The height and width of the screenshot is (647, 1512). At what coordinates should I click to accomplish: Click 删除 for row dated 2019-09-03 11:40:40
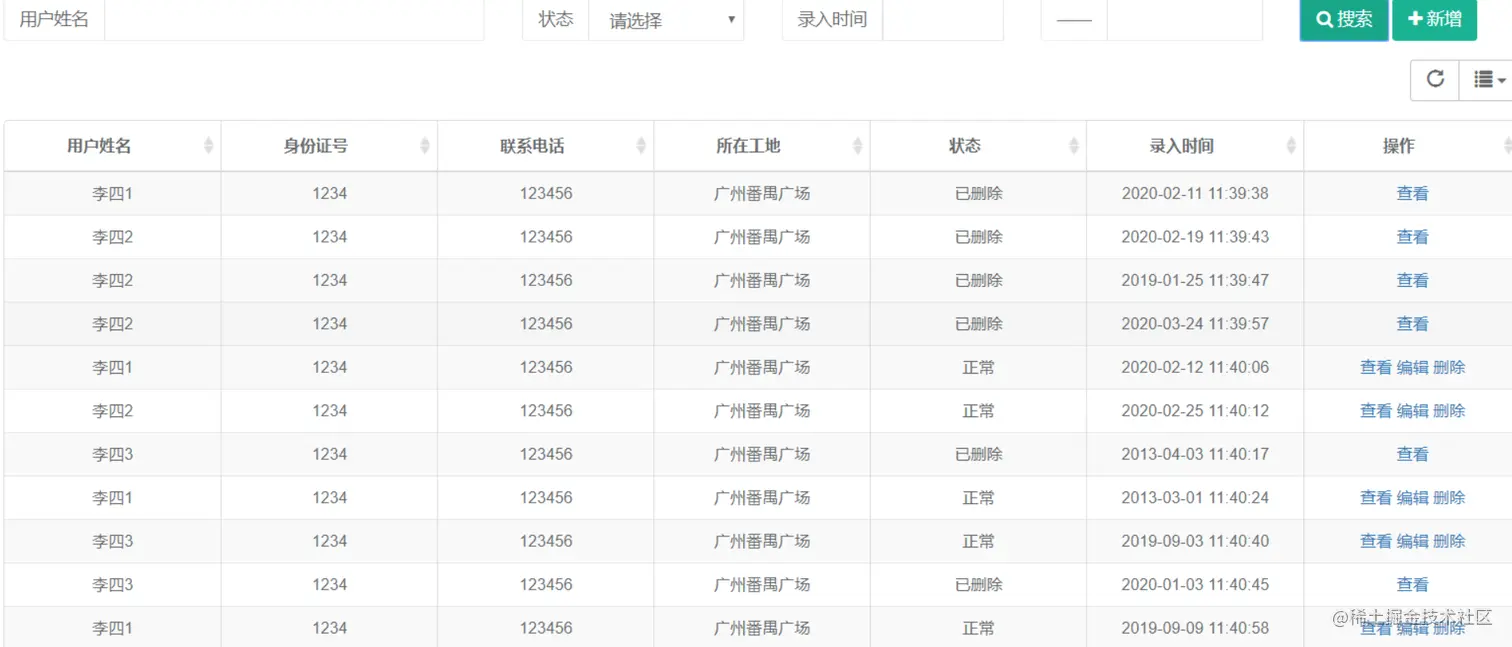point(1449,541)
